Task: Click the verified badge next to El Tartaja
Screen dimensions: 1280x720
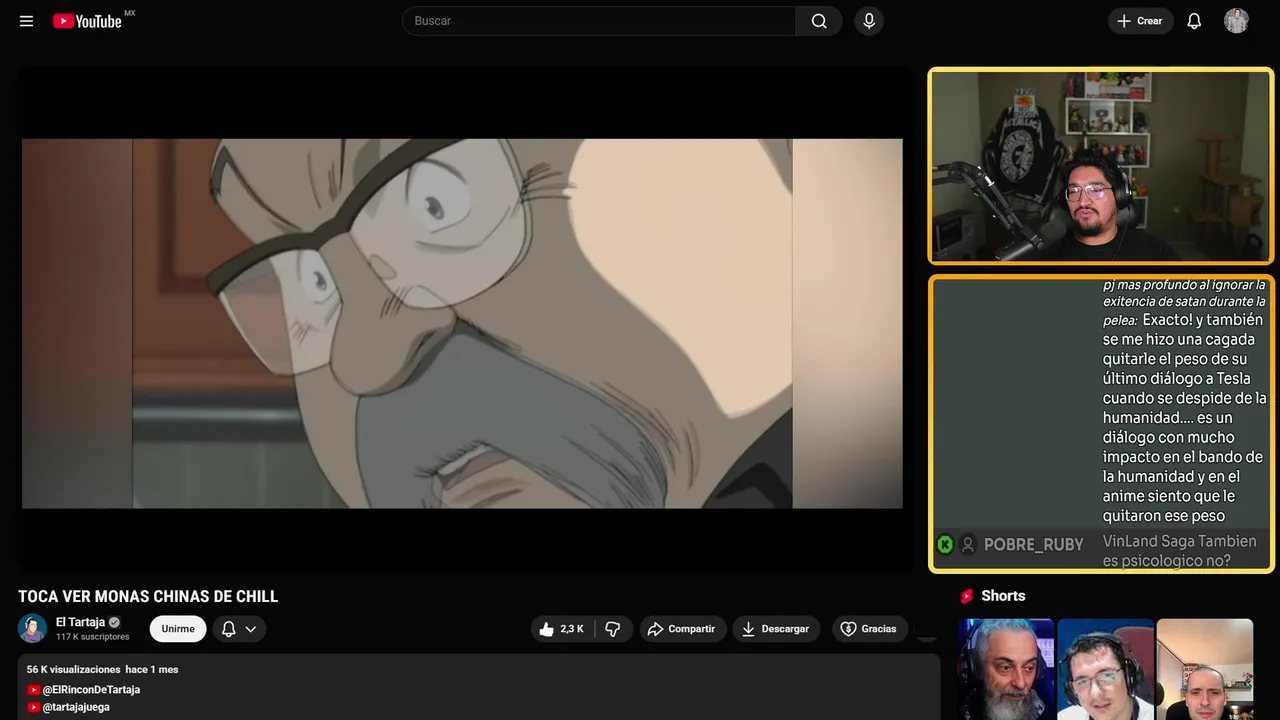Action: (114, 622)
